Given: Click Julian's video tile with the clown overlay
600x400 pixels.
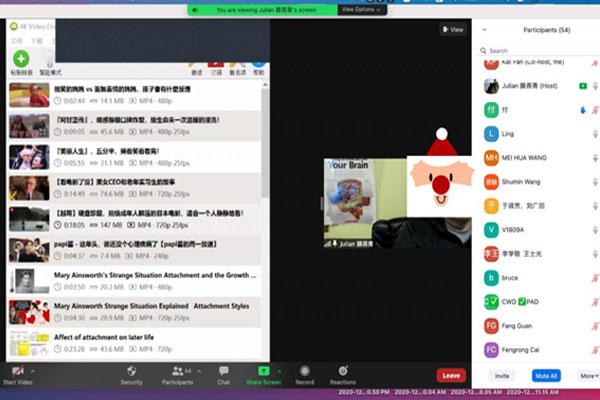Looking at the screenshot, I should click(x=398, y=203).
